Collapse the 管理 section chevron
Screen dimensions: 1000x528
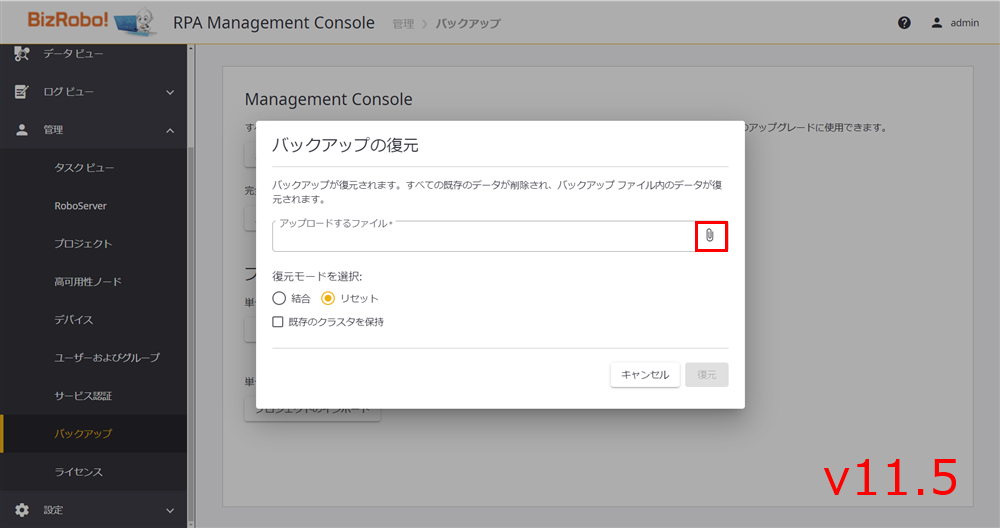pos(170,131)
